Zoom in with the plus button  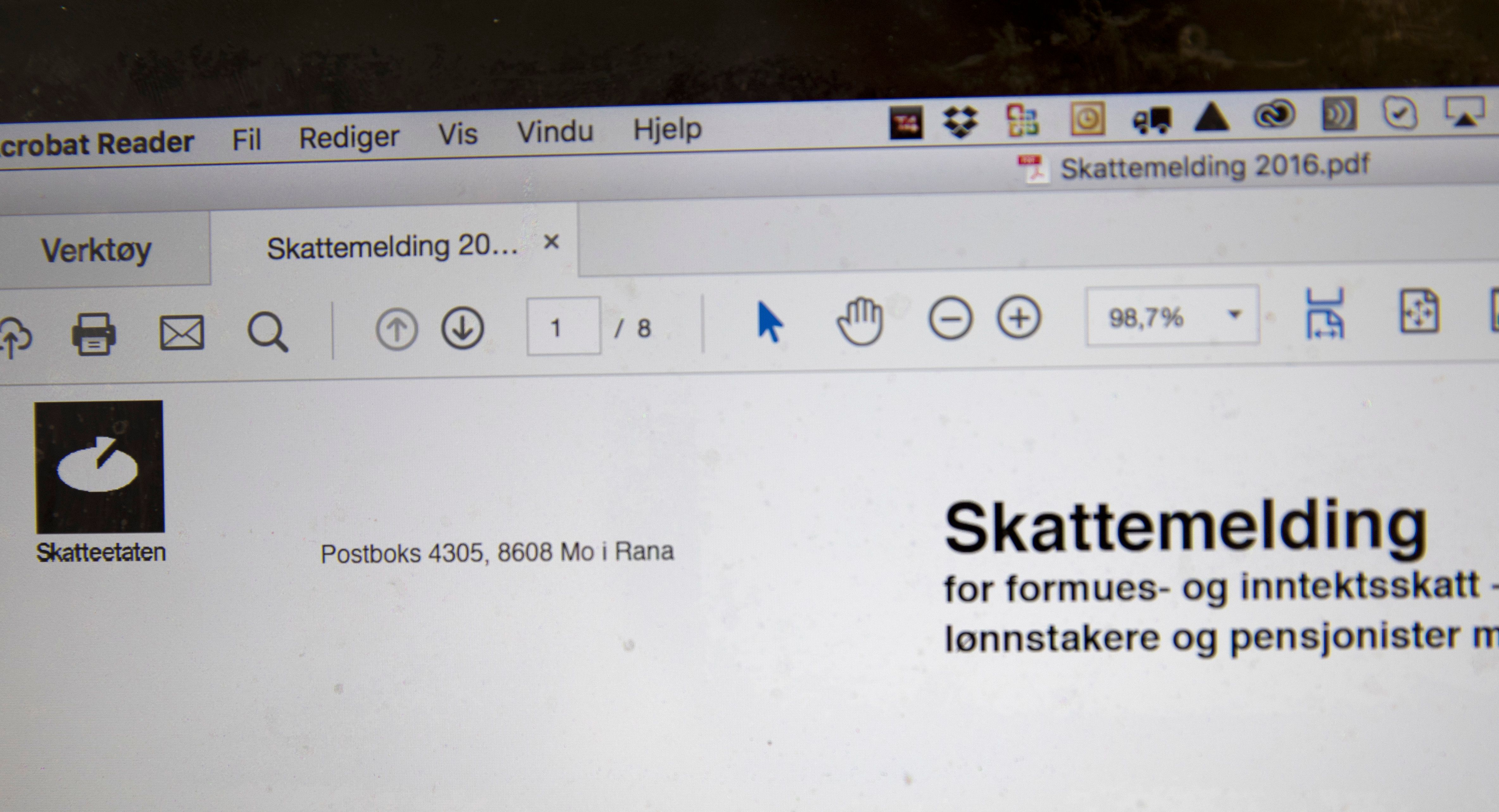pyautogui.click(x=1018, y=318)
